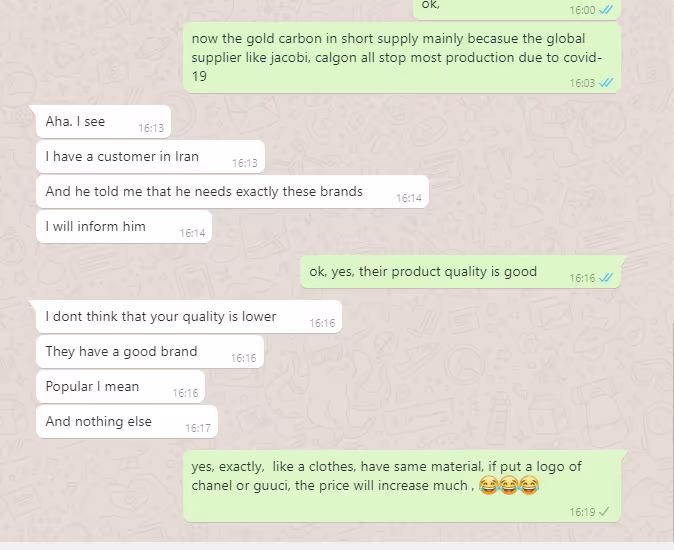Viewport: 674px width, 550px height.
Task: Click the 16:19 timestamp on the last message
Action: (x=582, y=512)
